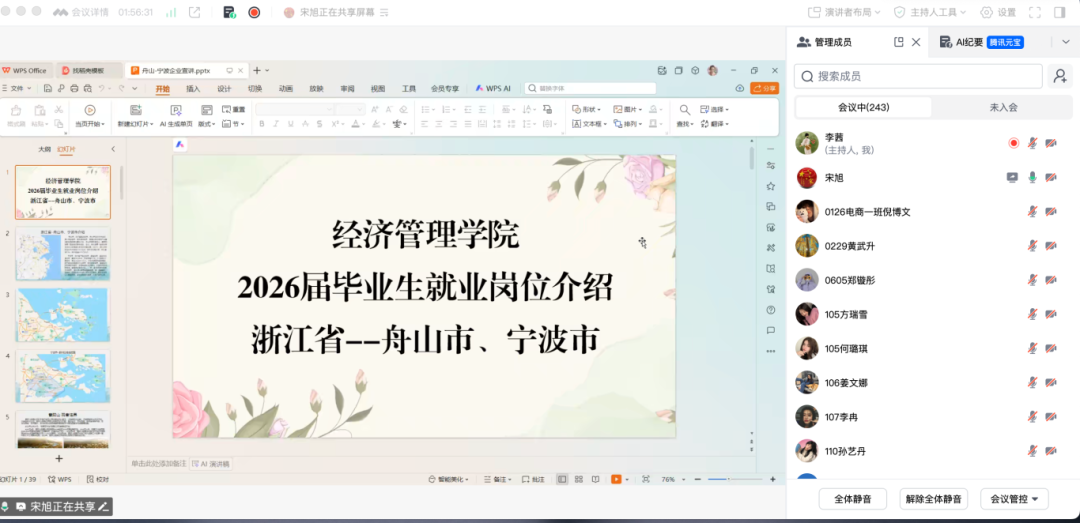Toggle camera for 0229黄武升

coord(1050,247)
